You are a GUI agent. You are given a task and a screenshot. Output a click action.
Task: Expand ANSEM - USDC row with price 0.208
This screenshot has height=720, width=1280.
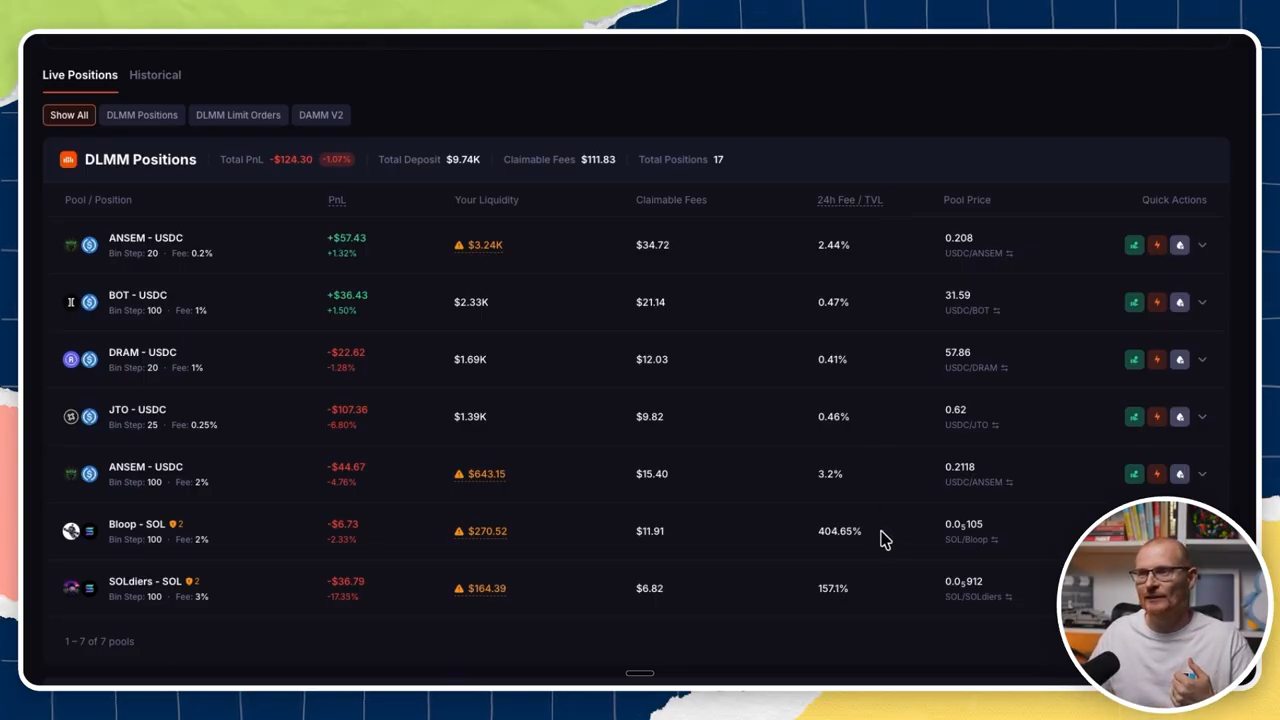(x=1202, y=245)
